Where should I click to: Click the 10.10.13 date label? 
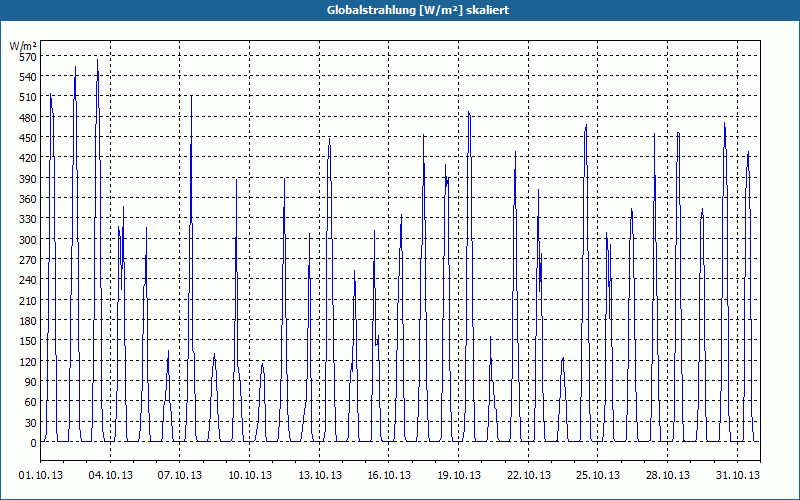[249, 476]
